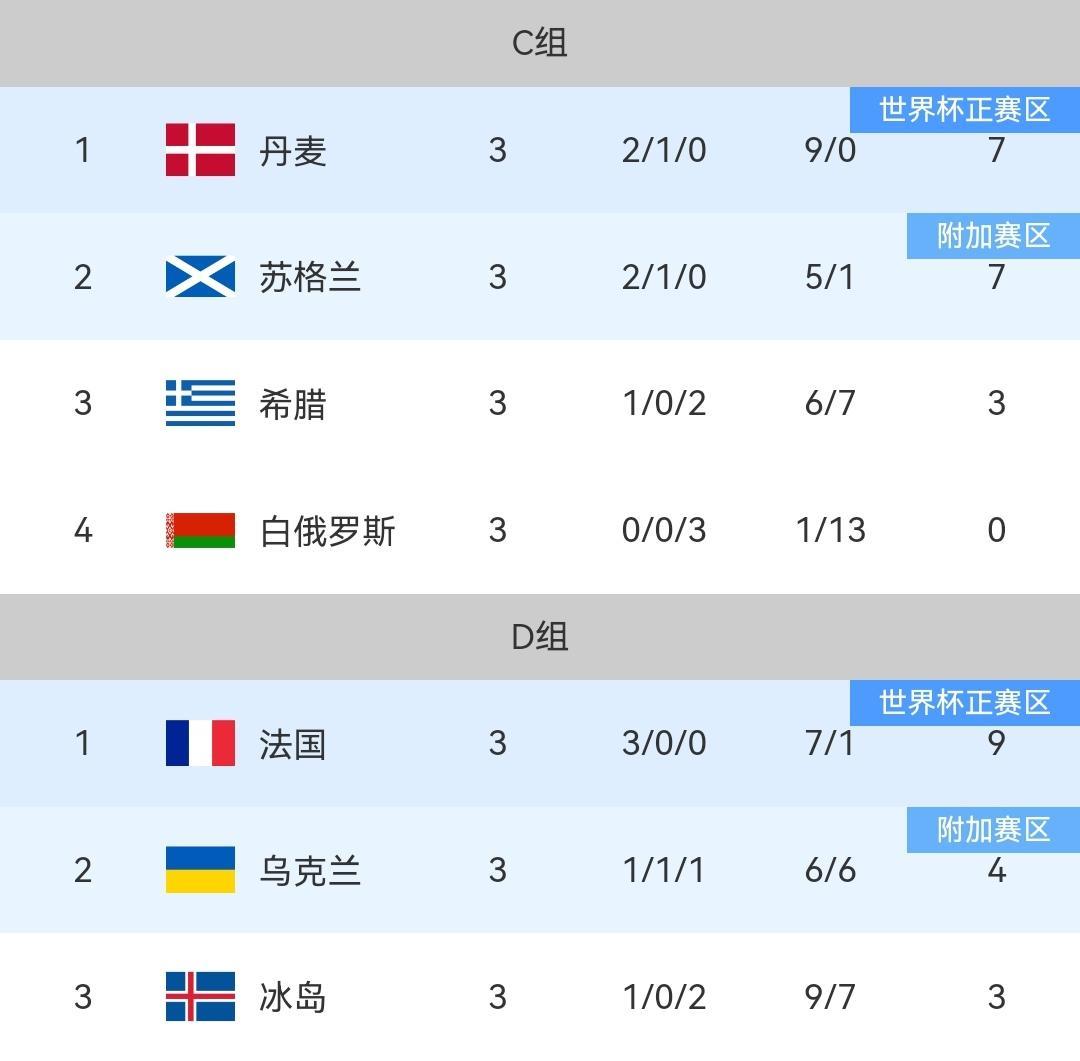Click the Belarus flag icon
Screen dimensions: 1080x1061
pyautogui.click(x=200, y=530)
